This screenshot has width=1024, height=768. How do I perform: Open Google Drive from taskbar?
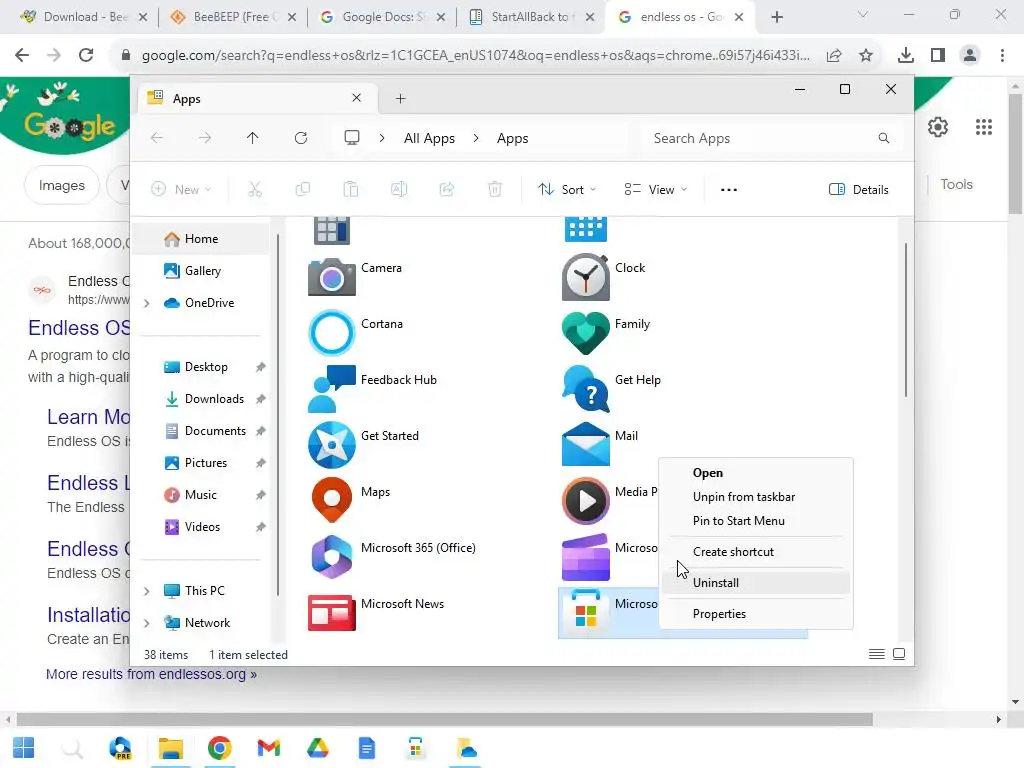pos(317,748)
